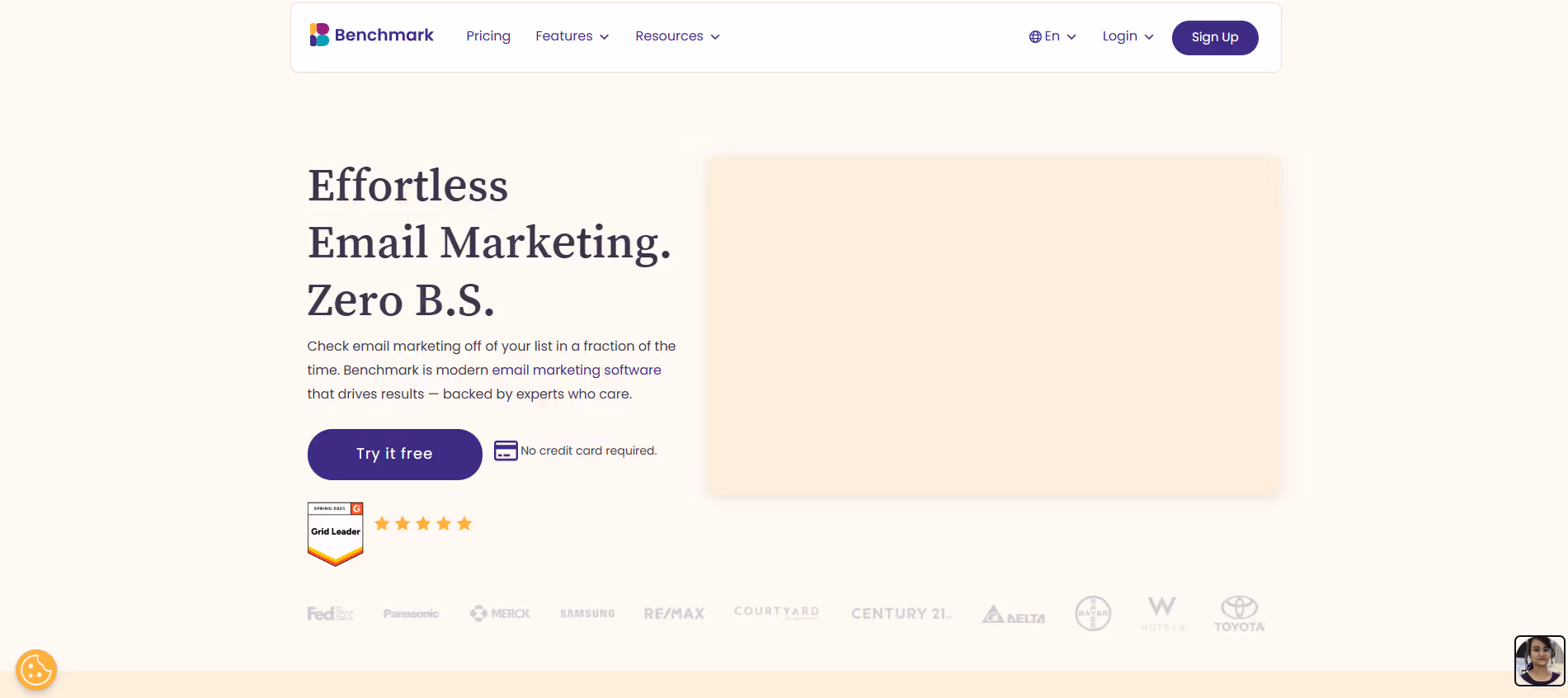Click the credit card icon
The image size is (1568, 698).
[505, 450]
